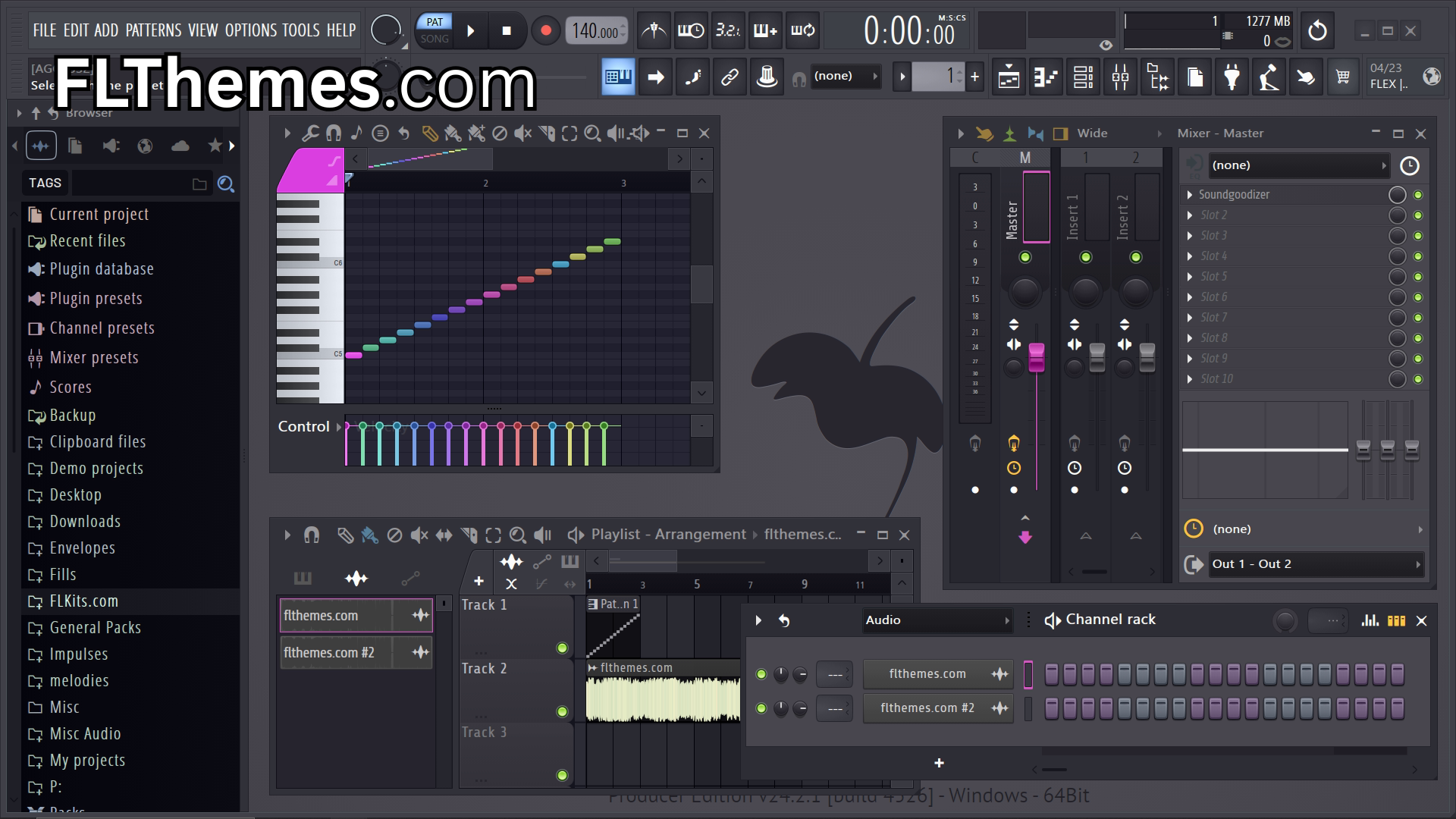
Task: Mute the Insert 1 mixer track
Action: click(x=1086, y=257)
